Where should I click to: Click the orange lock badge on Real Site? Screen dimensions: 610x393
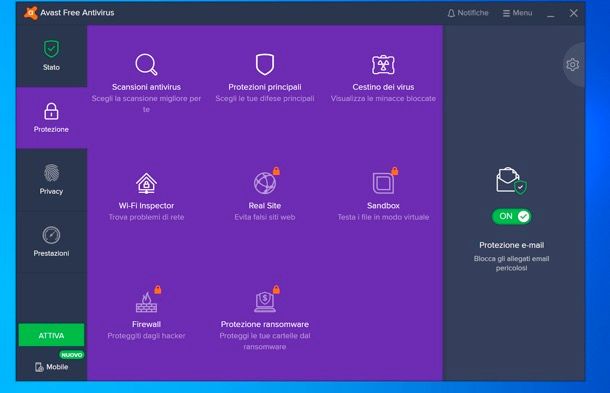pyautogui.click(x=276, y=171)
